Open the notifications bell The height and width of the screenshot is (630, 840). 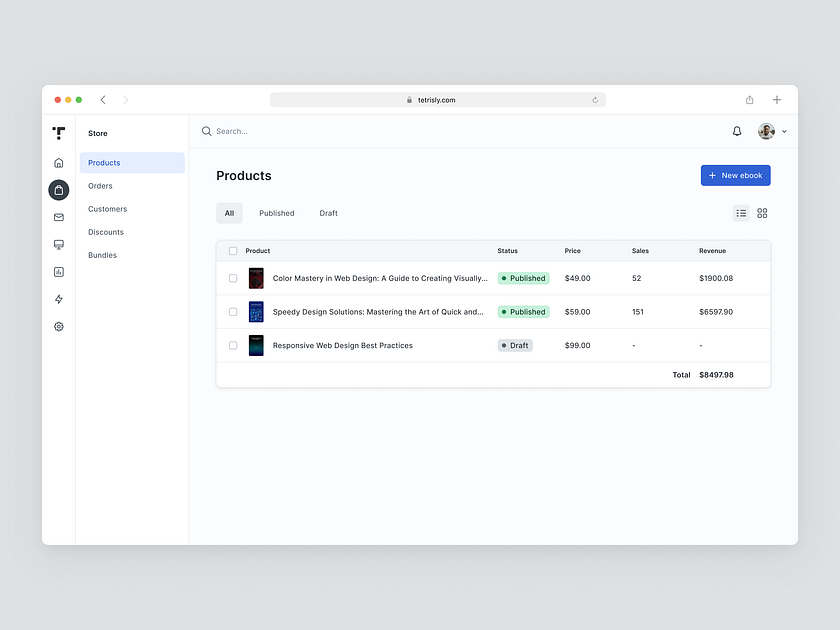tap(736, 131)
